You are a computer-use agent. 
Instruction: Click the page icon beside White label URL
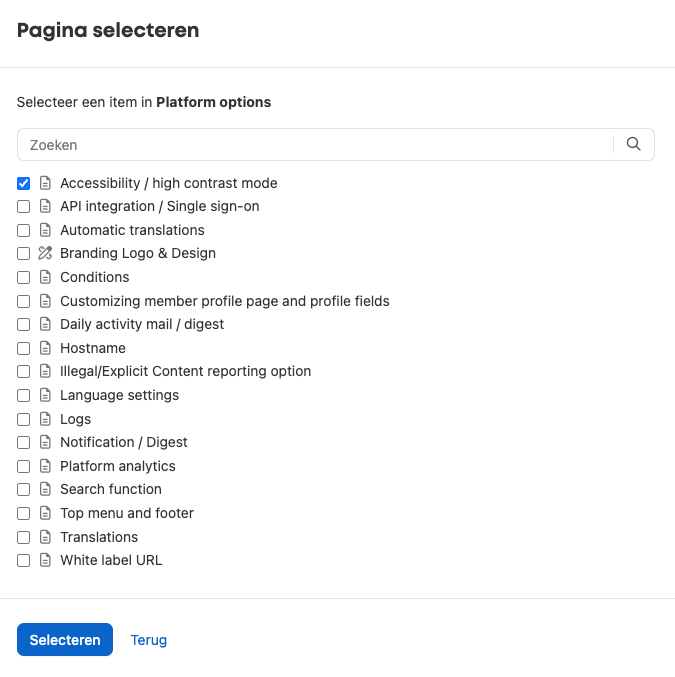45,560
